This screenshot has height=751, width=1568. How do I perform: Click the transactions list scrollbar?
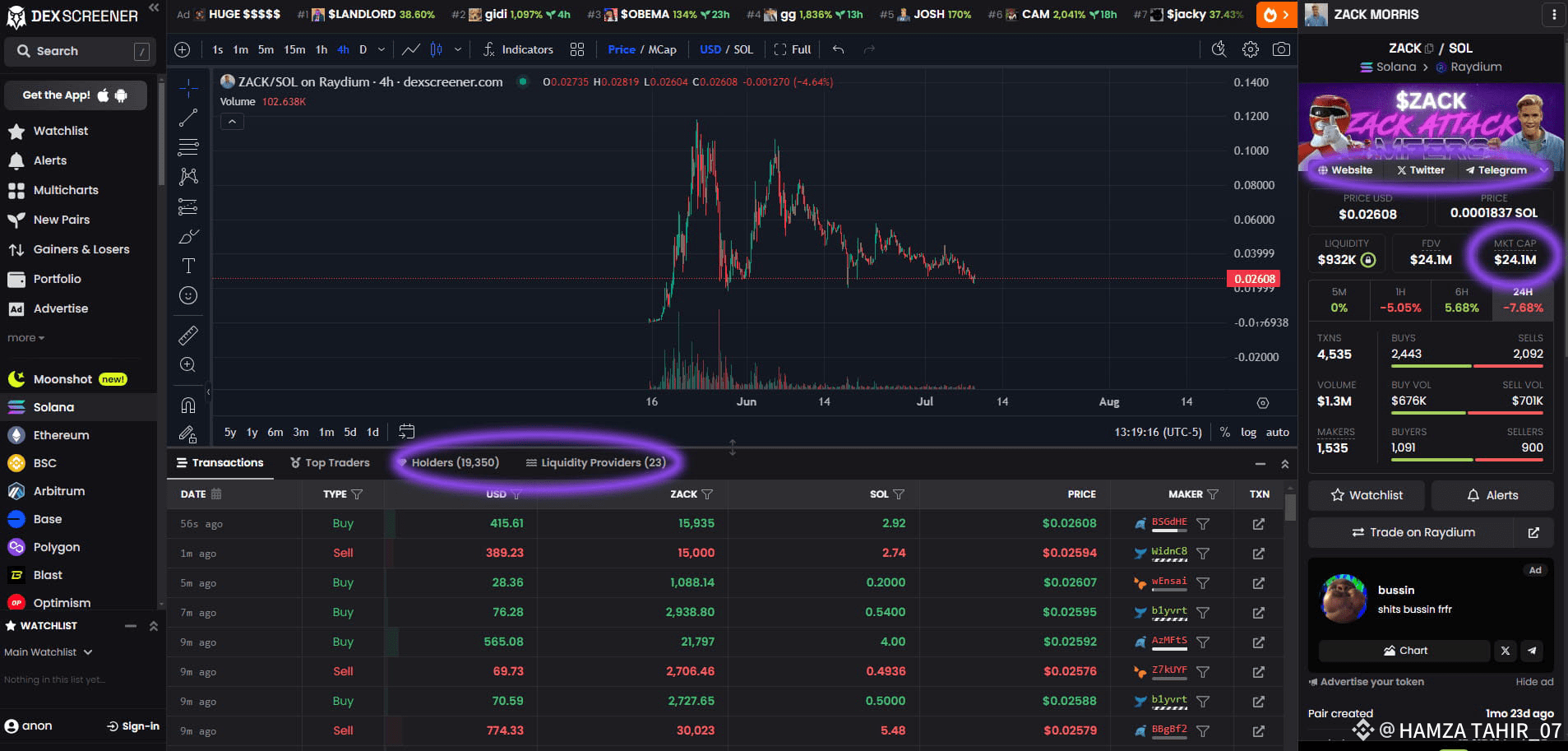pyautogui.click(x=1290, y=507)
